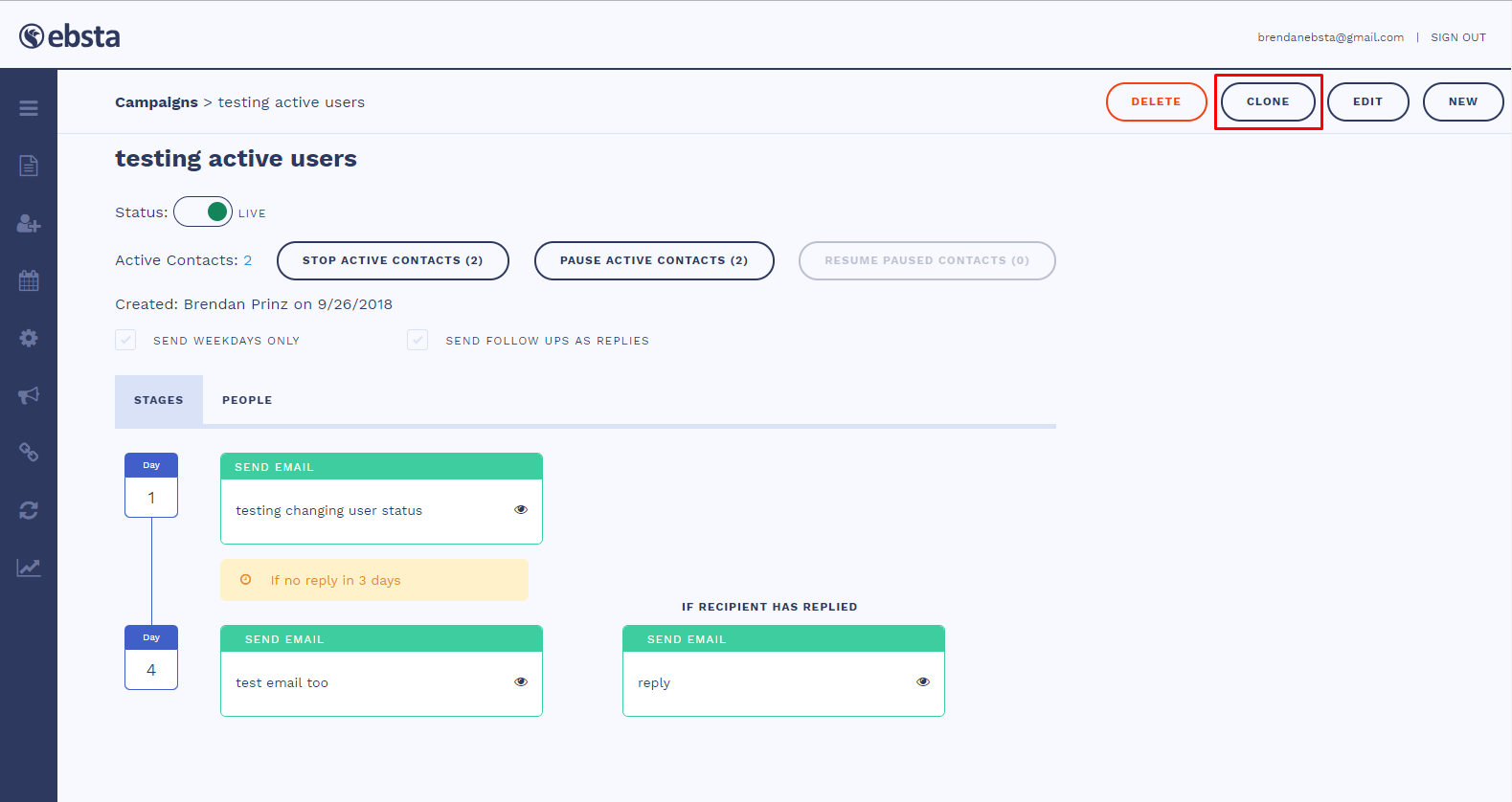Preview the 'testing changing user status' email
1512x802 pixels.
[x=521, y=509]
